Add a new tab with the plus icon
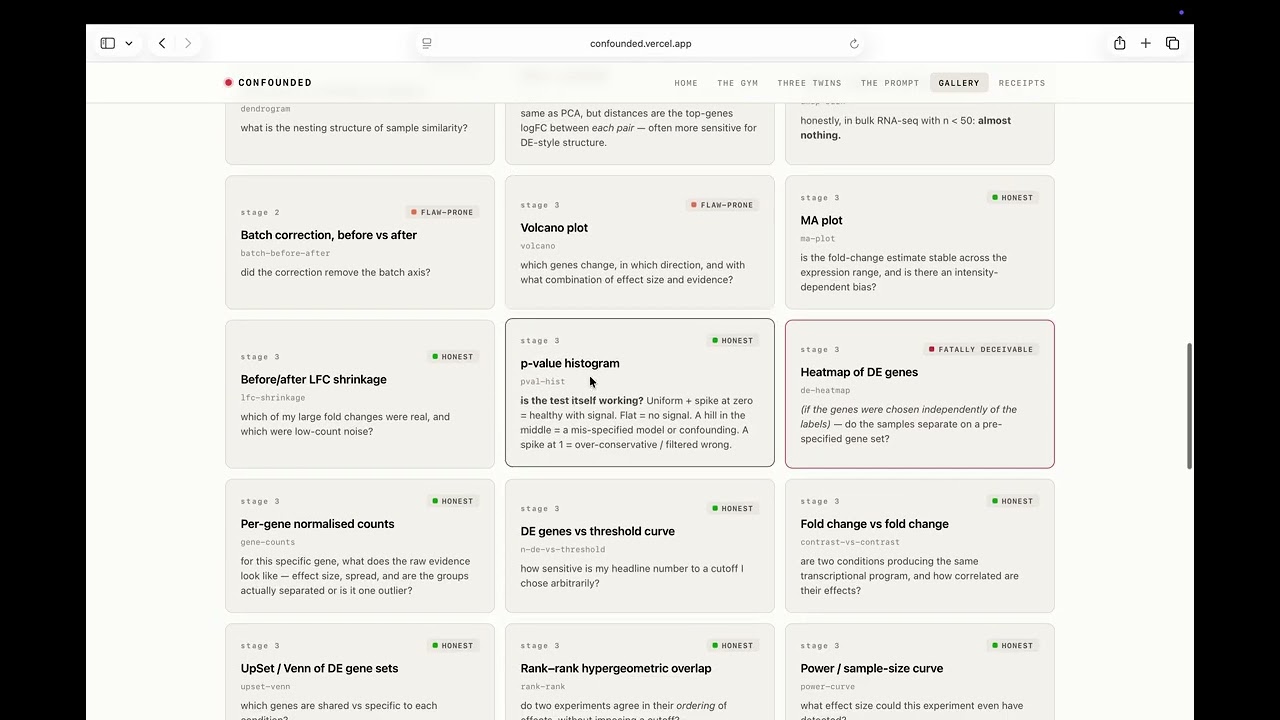 1146,43
